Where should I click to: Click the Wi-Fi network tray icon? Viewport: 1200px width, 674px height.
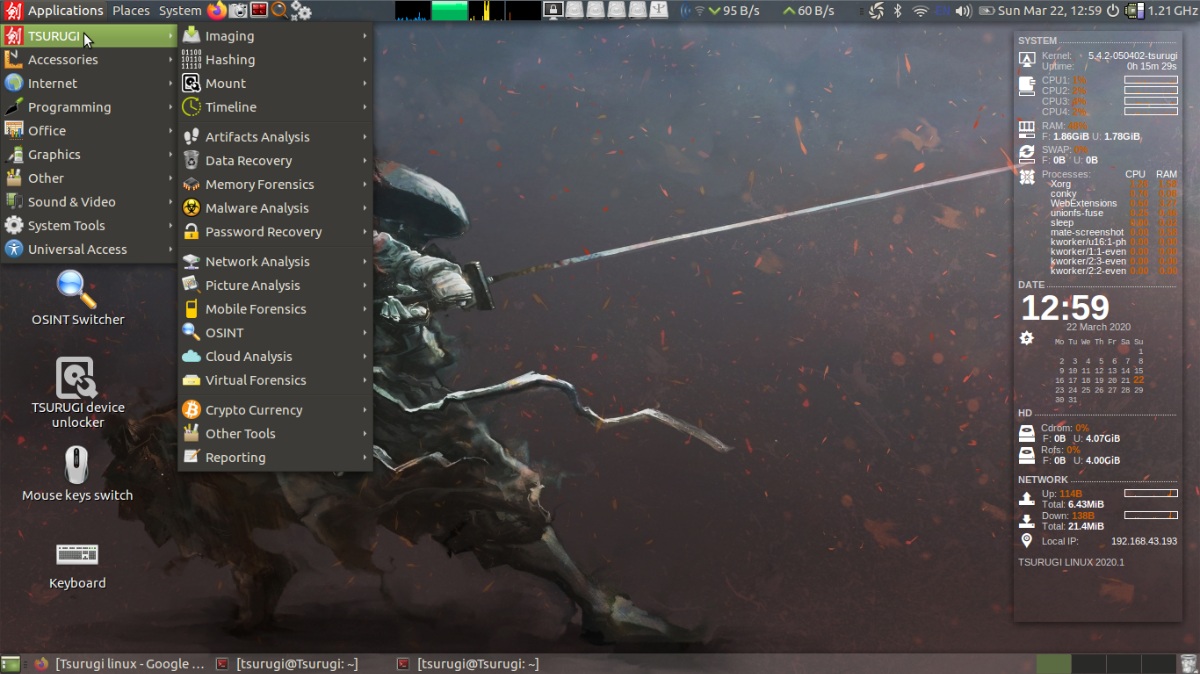(921, 11)
